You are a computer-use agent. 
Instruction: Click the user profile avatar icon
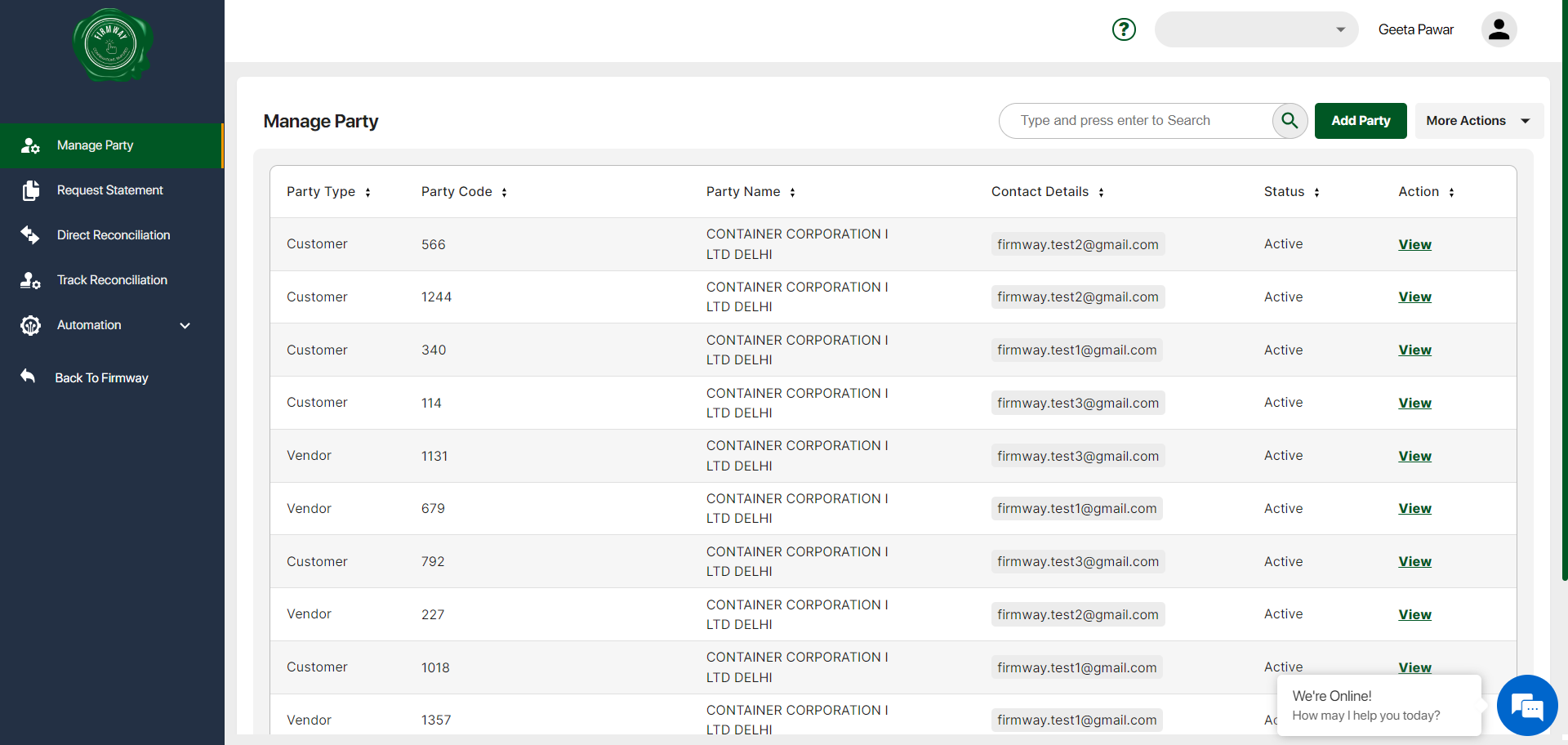1499,29
